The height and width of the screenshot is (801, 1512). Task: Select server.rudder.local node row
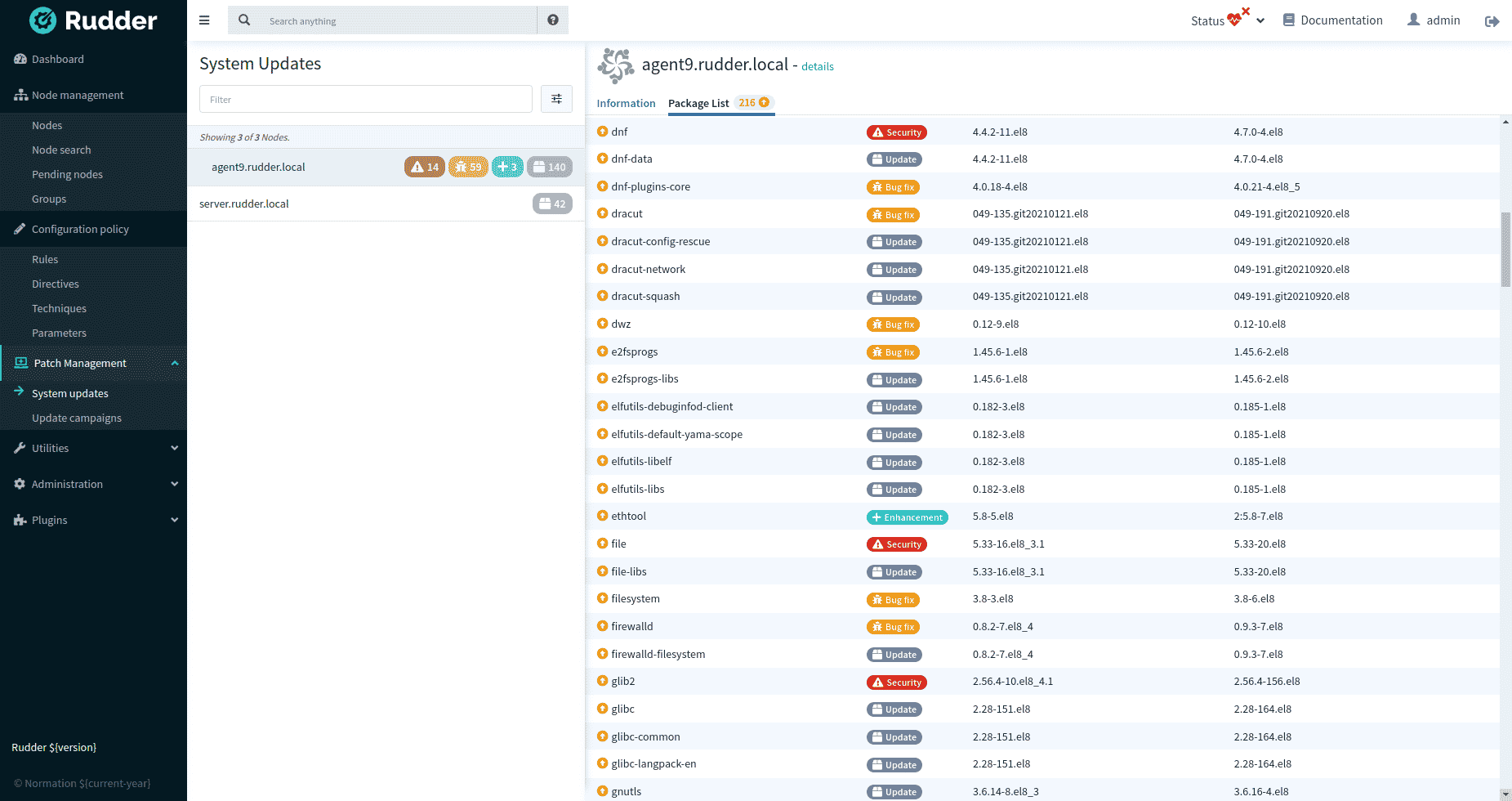pos(386,204)
